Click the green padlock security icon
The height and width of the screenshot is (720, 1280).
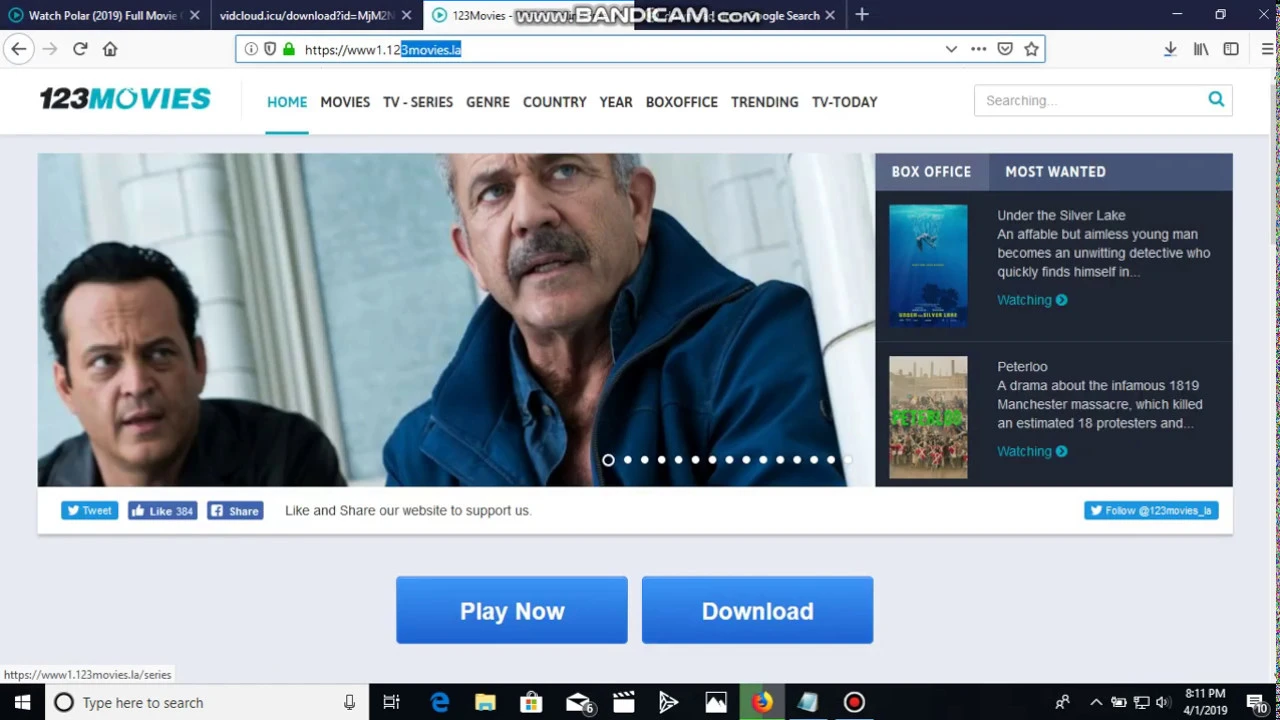click(289, 49)
